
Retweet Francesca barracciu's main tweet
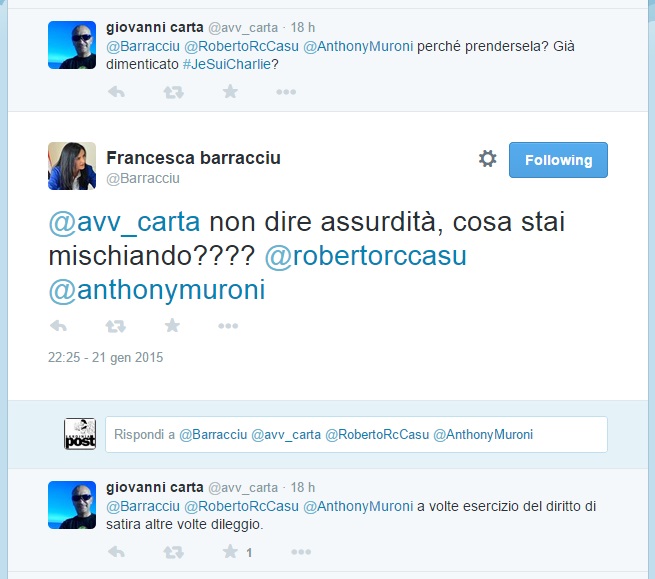(x=115, y=325)
